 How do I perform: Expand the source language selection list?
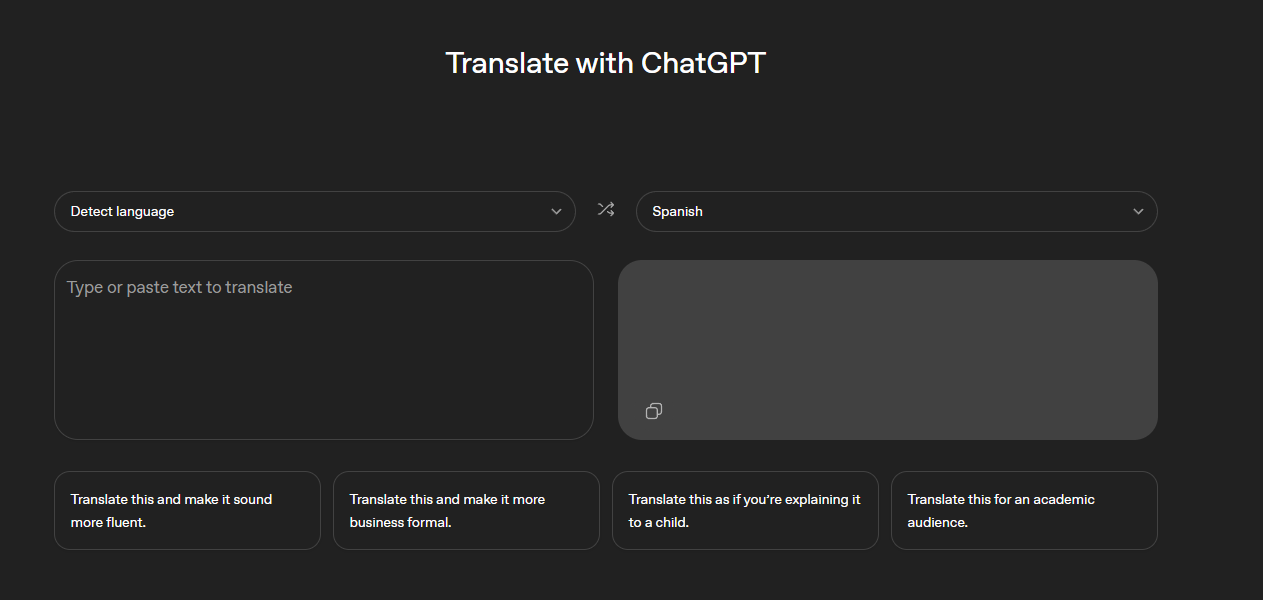click(315, 211)
